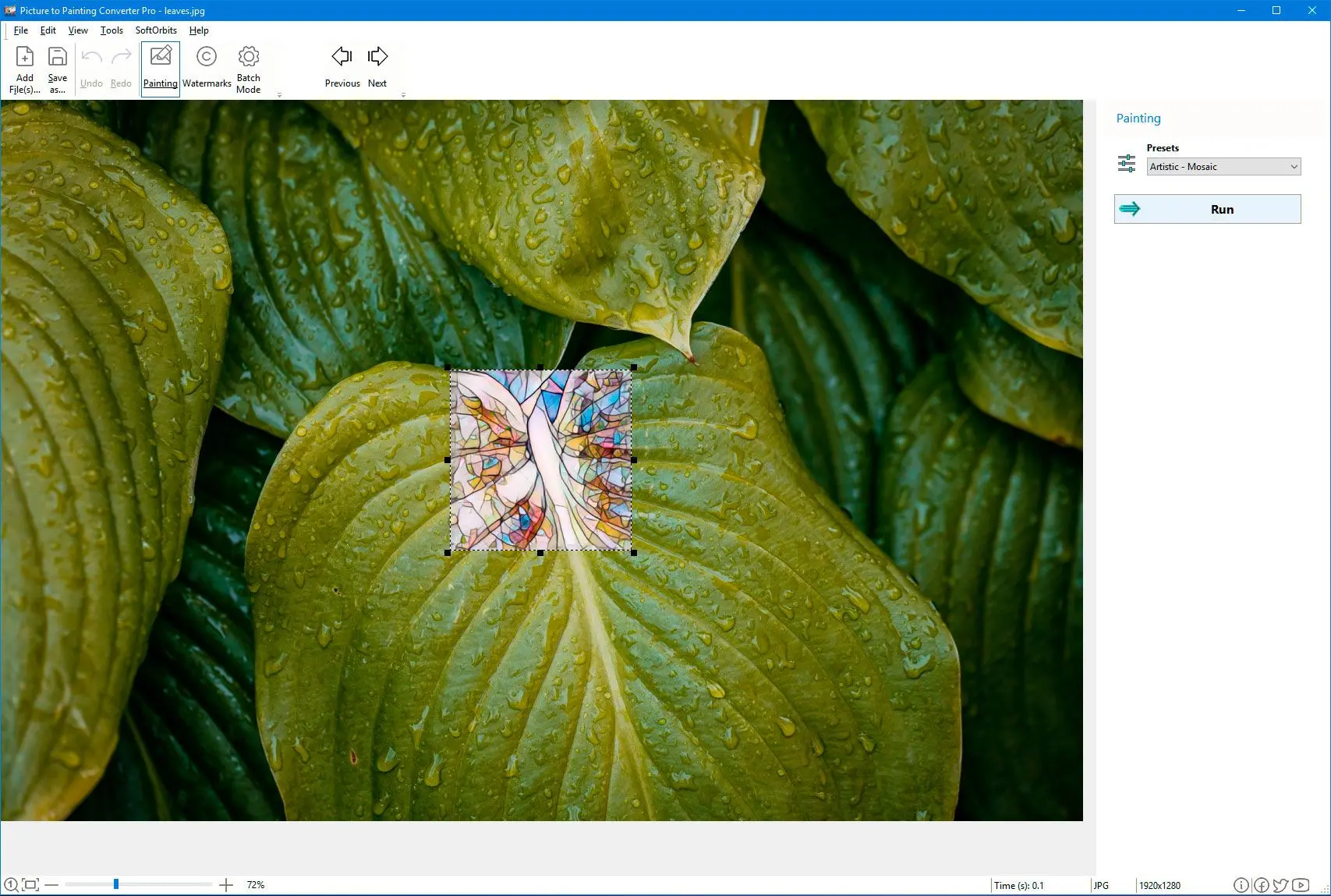Viewport: 1331px width, 896px height.
Task: Click the zoom slider handle
Action: [x=116, y=884]
